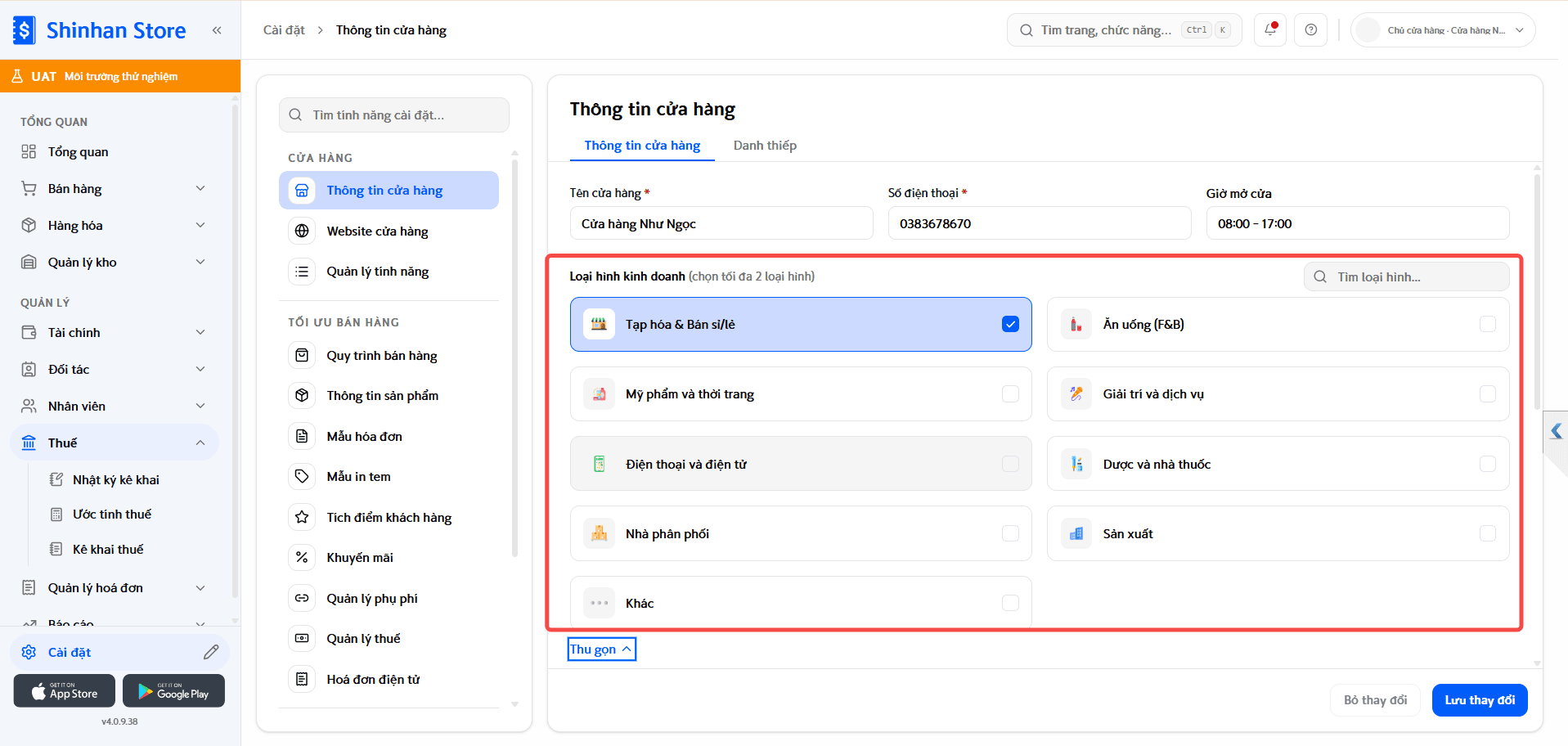Open Quản lý thuế settings icon
The height and width of the screenshot is (746, 1568).
[x=302, y=638]
